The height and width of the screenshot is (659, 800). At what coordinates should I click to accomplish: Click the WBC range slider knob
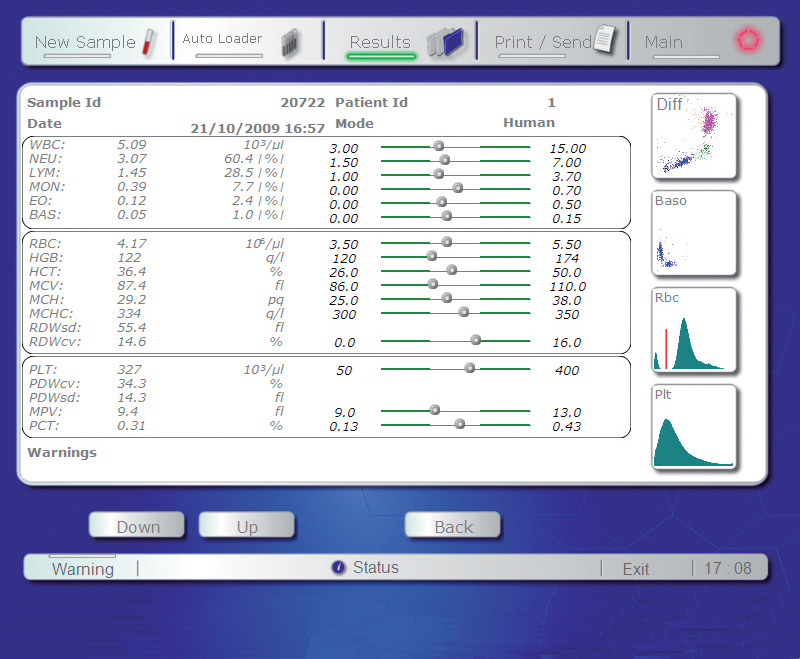pos(438,146)
